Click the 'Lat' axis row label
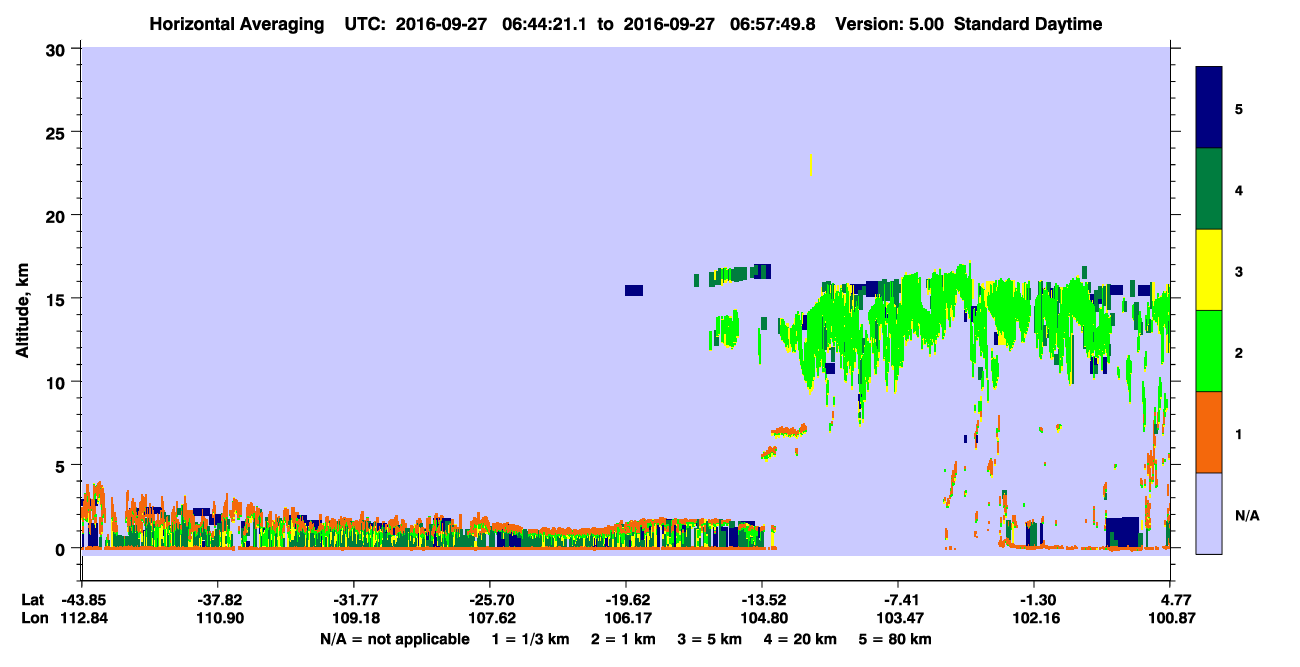 click(x=33, y=600)
